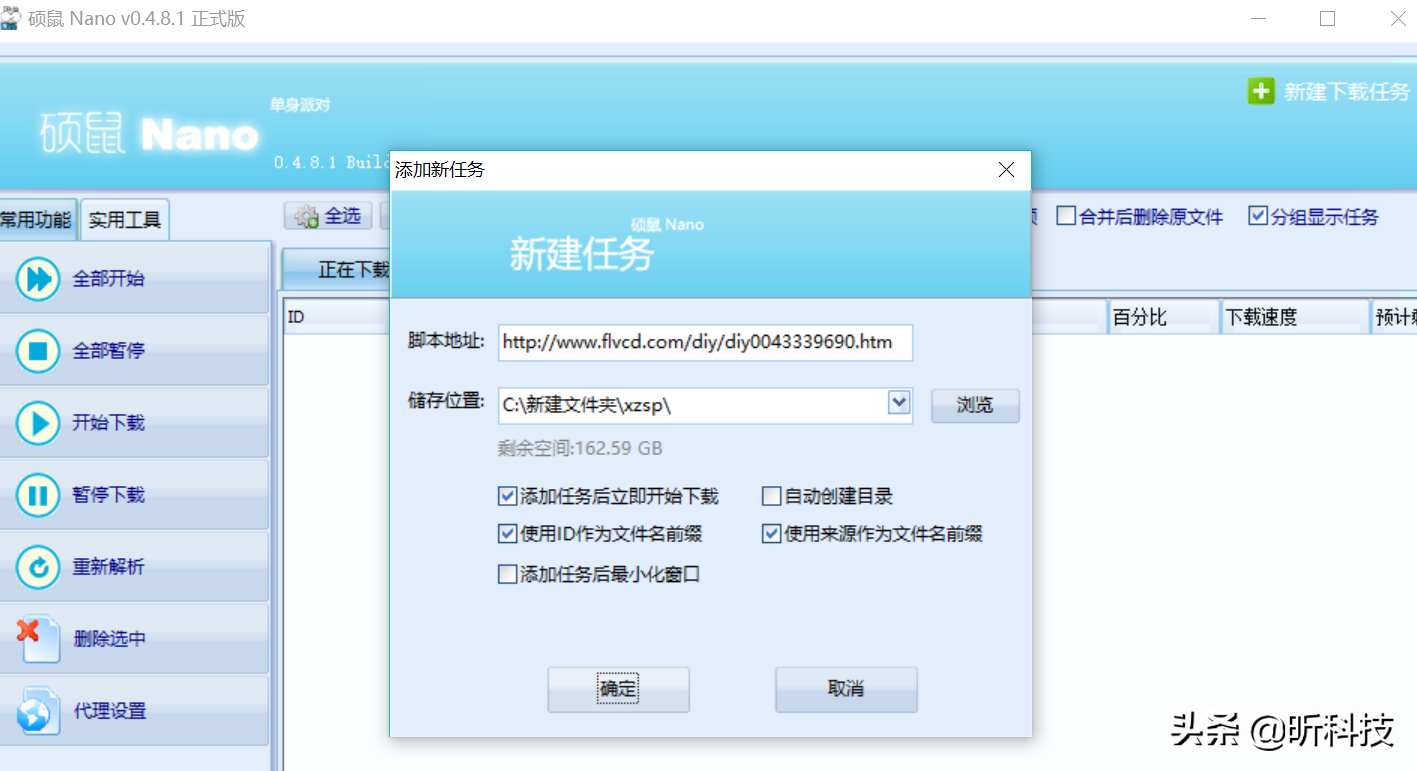Image resolution: width=1417 pixels, height=771 pixels.
Task: Click the 新建任务 heading in dialog
Action: point(581,254)
